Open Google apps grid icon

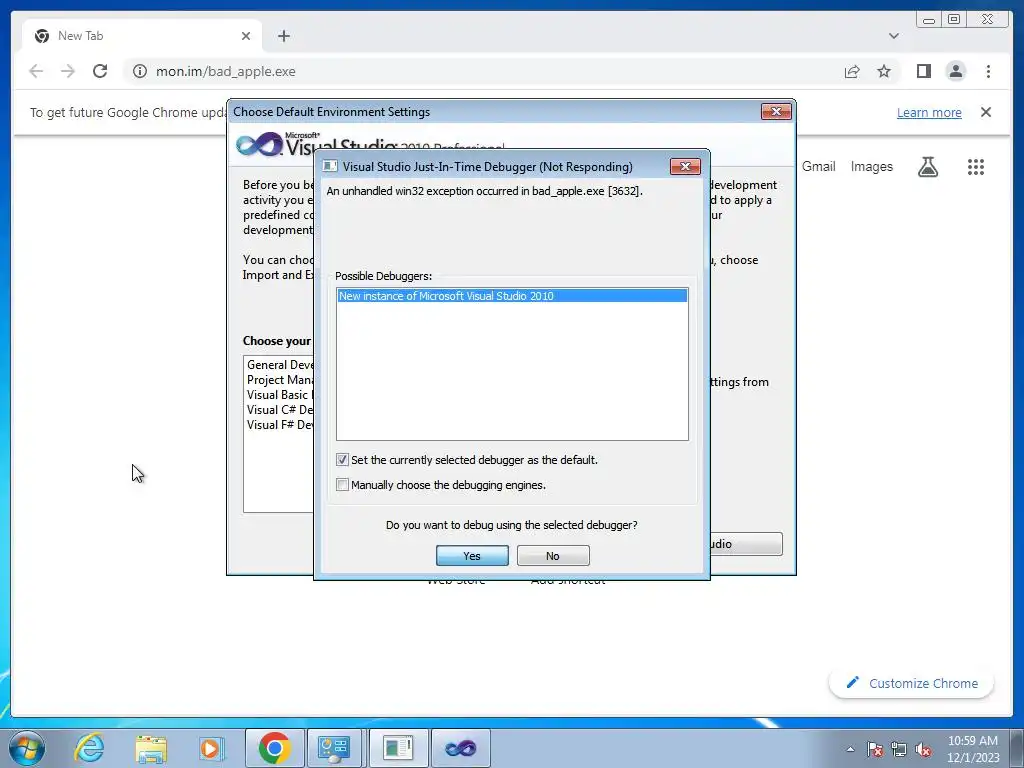click(x=976, y=167)
